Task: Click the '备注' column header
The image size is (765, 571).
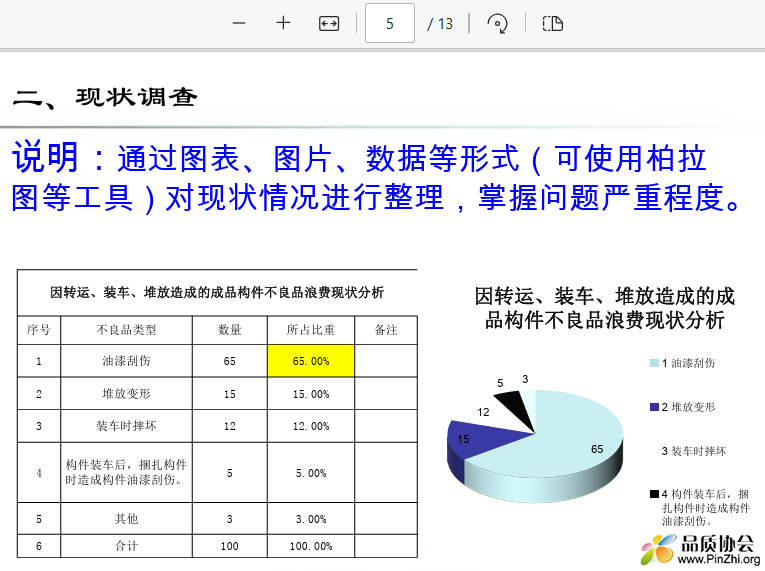Action: pos(386,330)
